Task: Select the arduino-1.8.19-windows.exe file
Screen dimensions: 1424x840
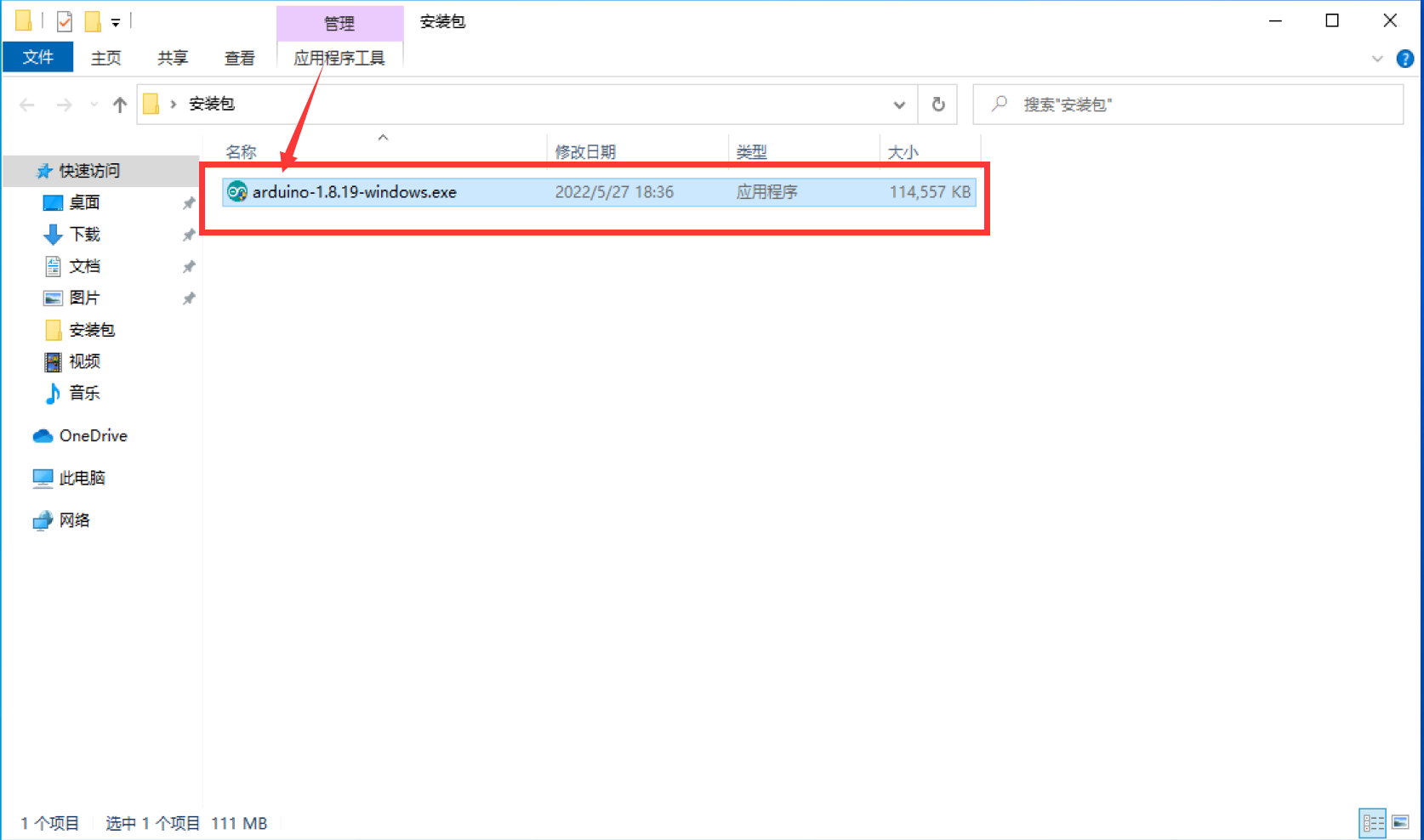Action: coord(353,191)
